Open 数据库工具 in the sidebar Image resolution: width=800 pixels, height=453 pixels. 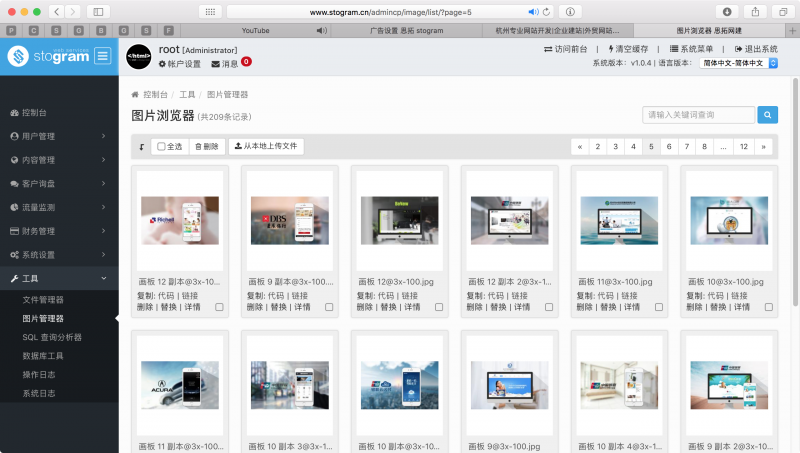click(x=43, y=356)
